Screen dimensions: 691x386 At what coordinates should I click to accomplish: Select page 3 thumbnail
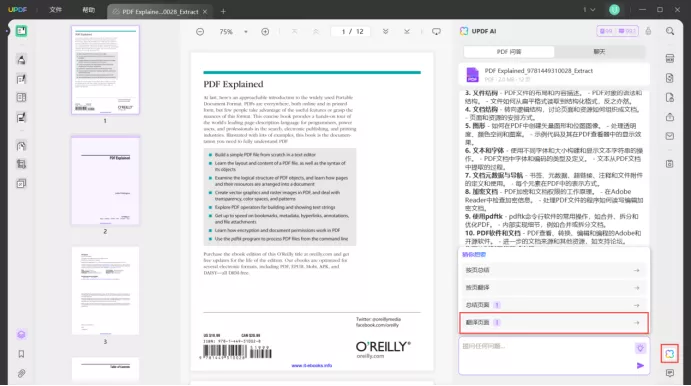click(x=105, y=291)
